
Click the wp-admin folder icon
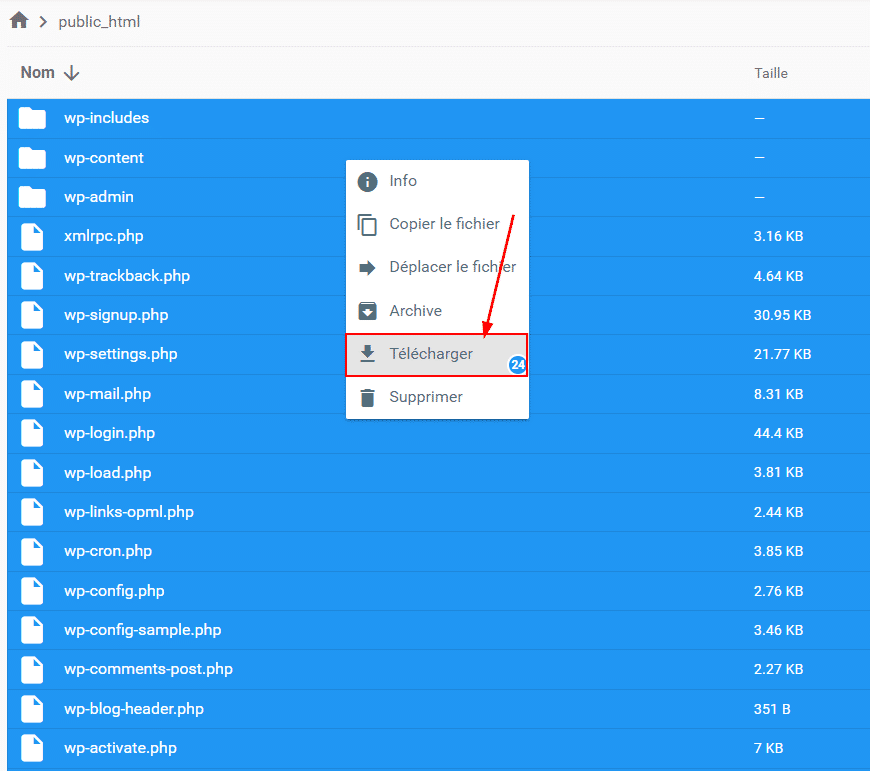tap(33, 197)
